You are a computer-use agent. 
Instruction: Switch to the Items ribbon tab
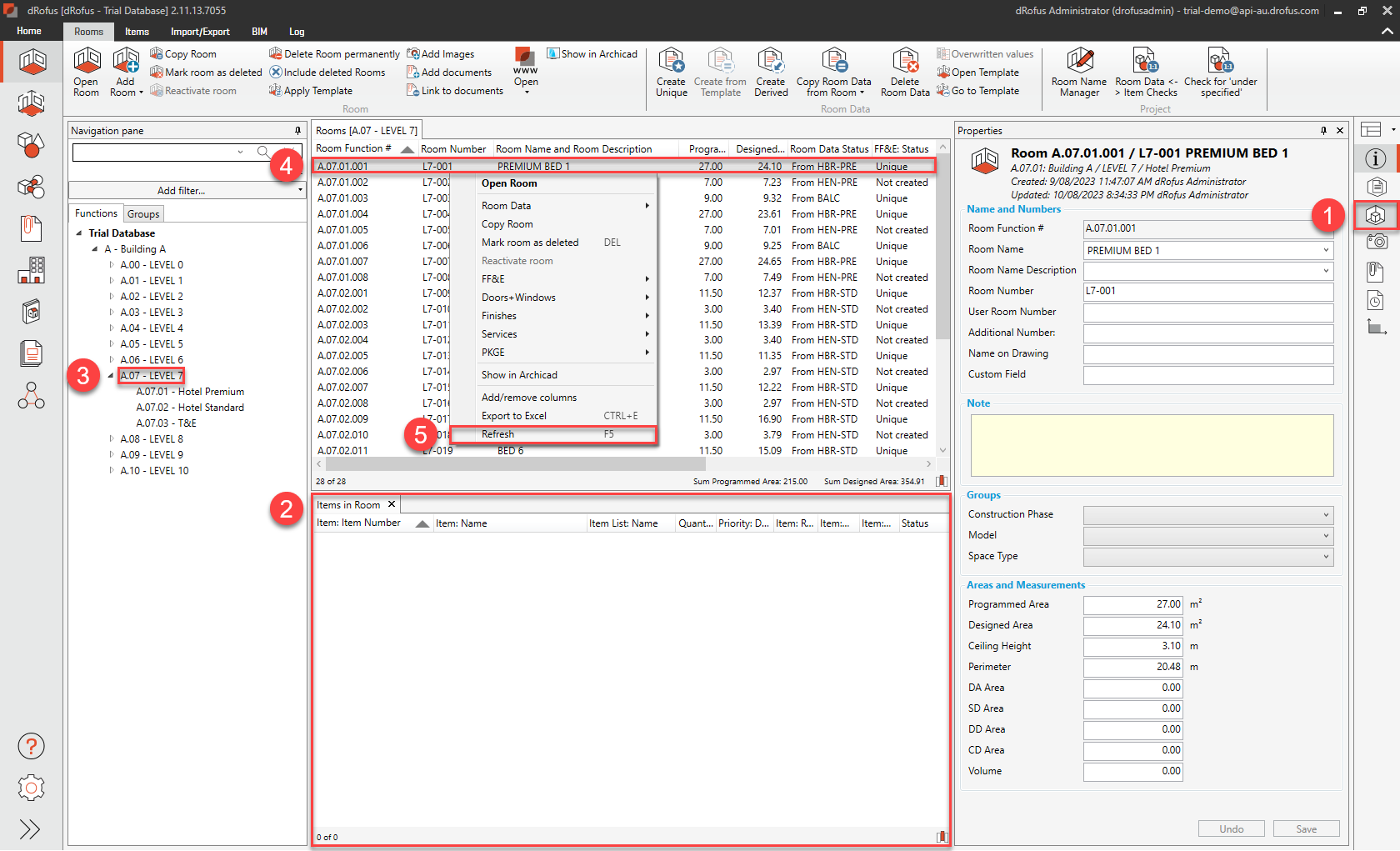137,32
